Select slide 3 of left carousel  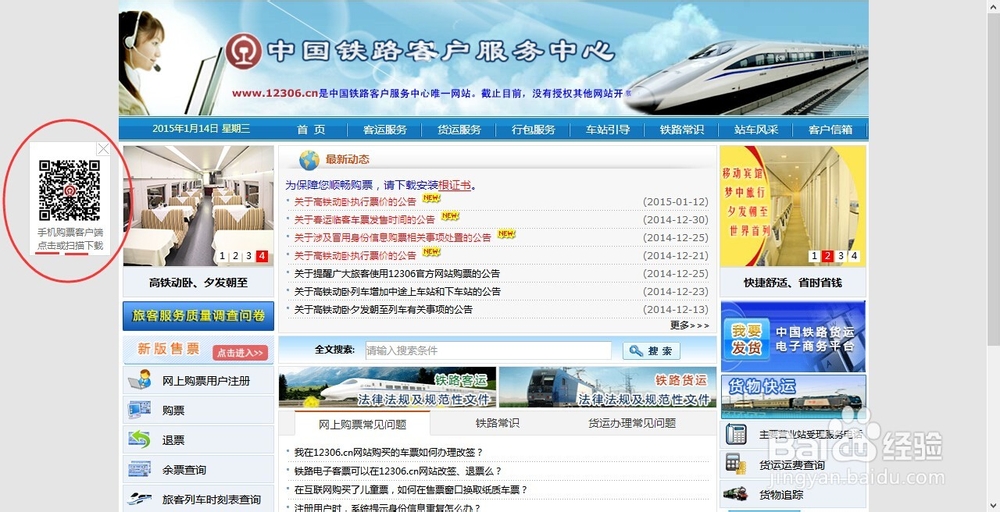[249, 256]
